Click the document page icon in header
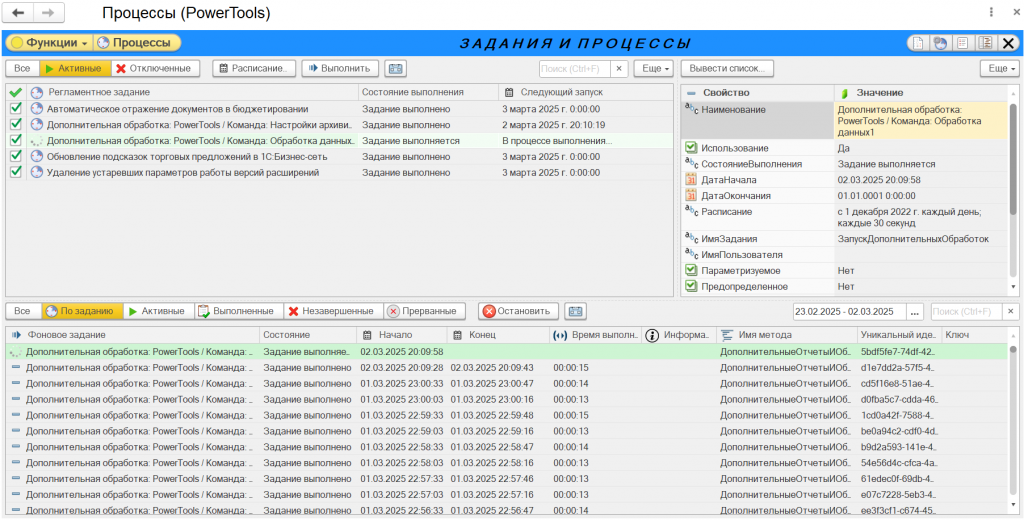This screenshot has height=520, width=1024. pos(918,44)
